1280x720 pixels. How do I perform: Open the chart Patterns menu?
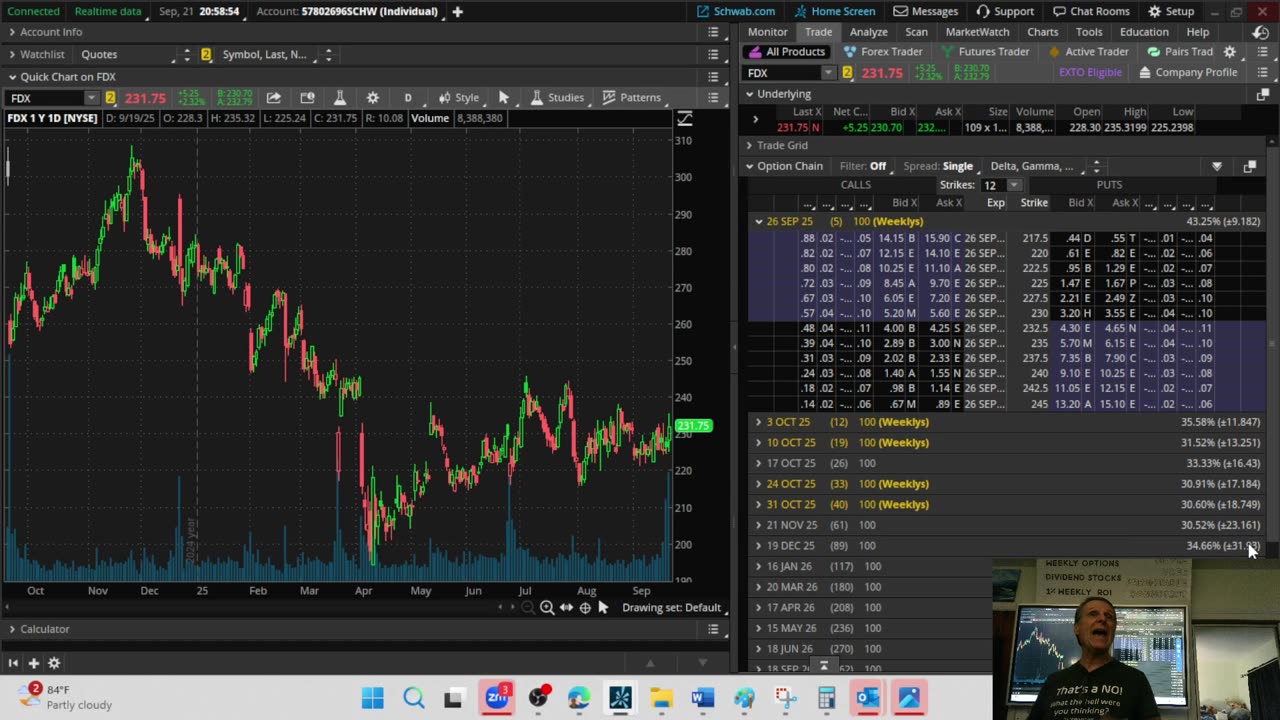tap(631, 98)
